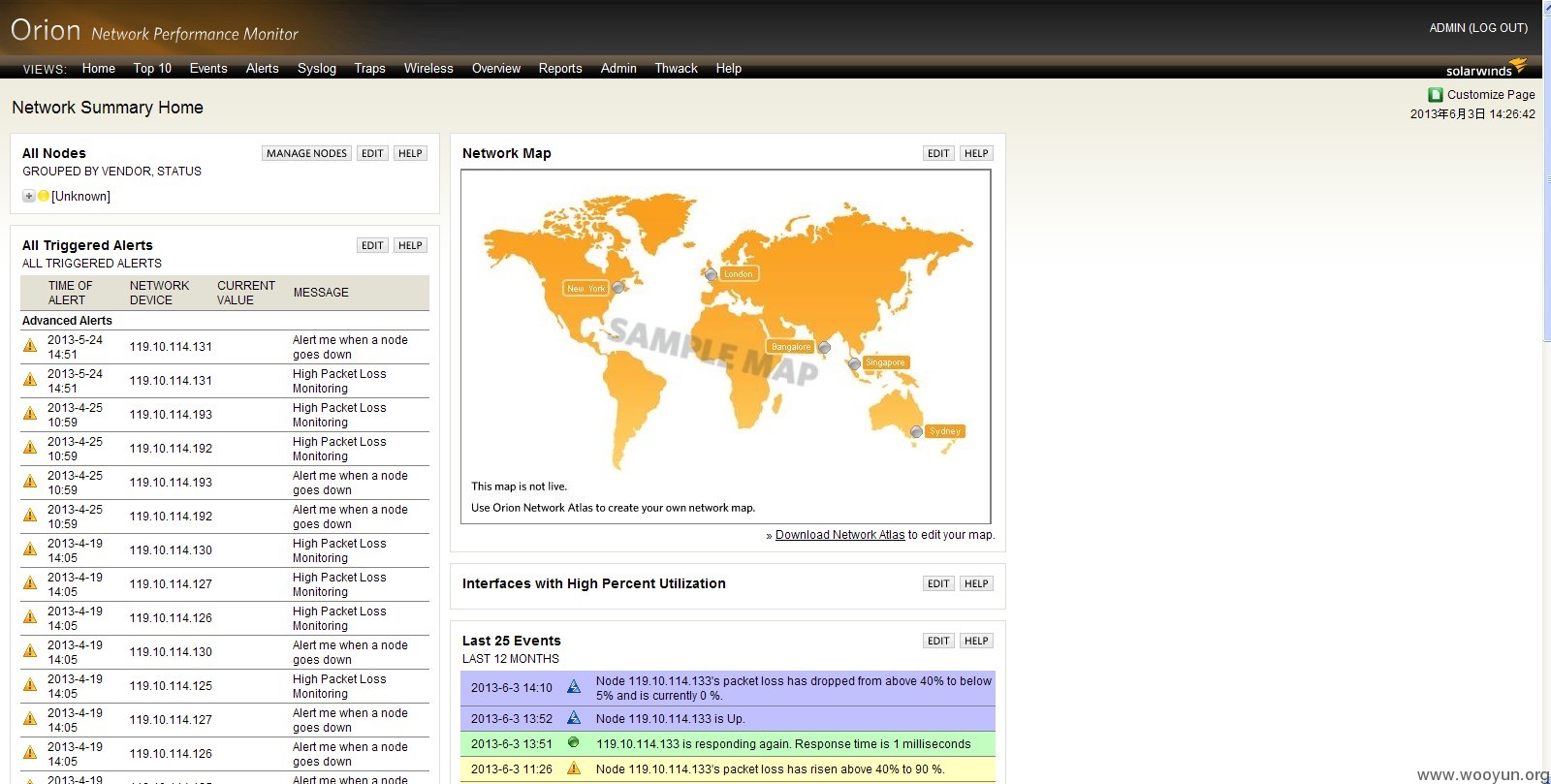Click the sample world network map image
This screenshot has width=1551, height=784.
coord(726,347)
